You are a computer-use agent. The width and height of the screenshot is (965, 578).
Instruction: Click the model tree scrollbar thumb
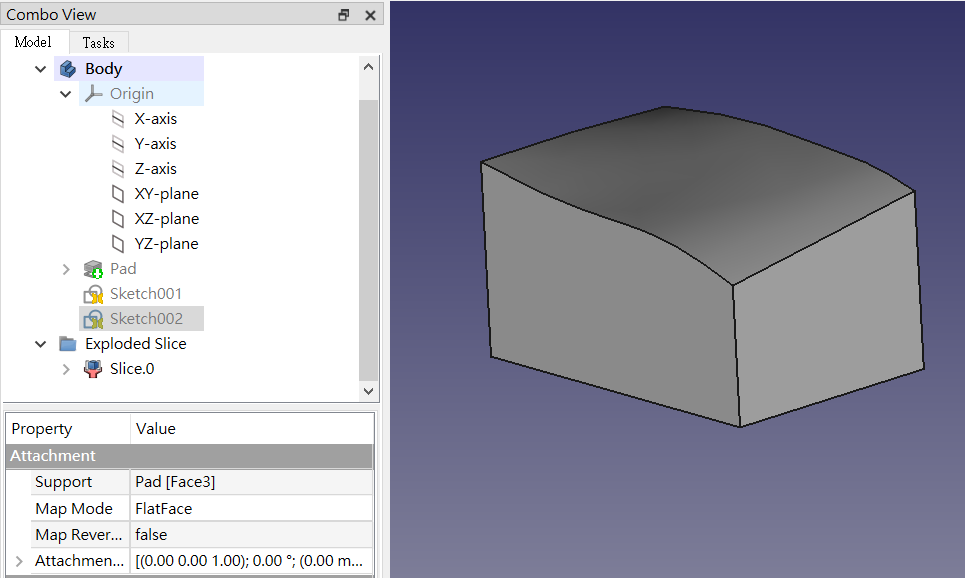tap(369, 240)
